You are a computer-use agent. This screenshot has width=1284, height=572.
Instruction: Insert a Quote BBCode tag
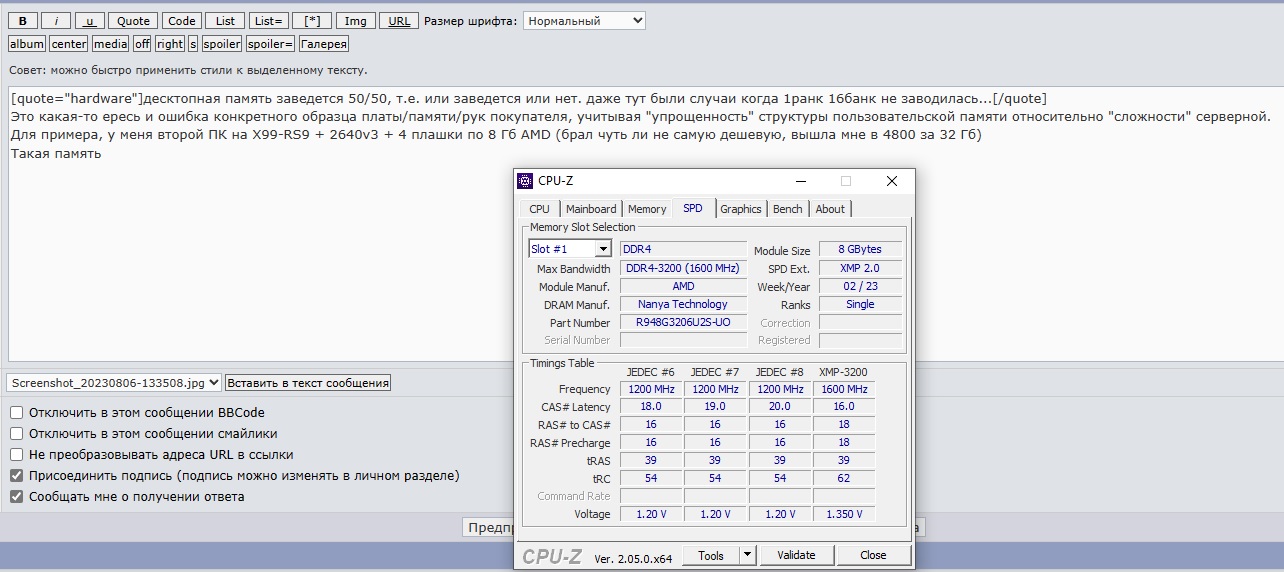click(133, 21)
